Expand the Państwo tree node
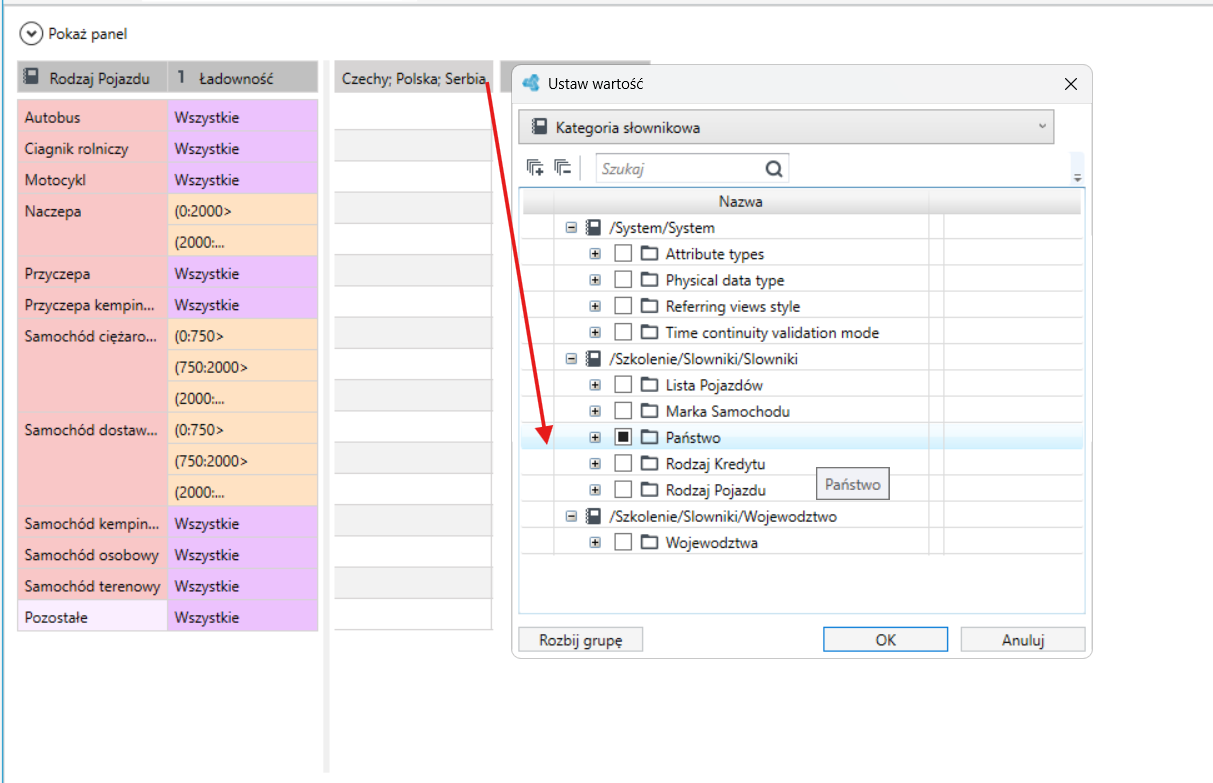 [x=595, y=437]
